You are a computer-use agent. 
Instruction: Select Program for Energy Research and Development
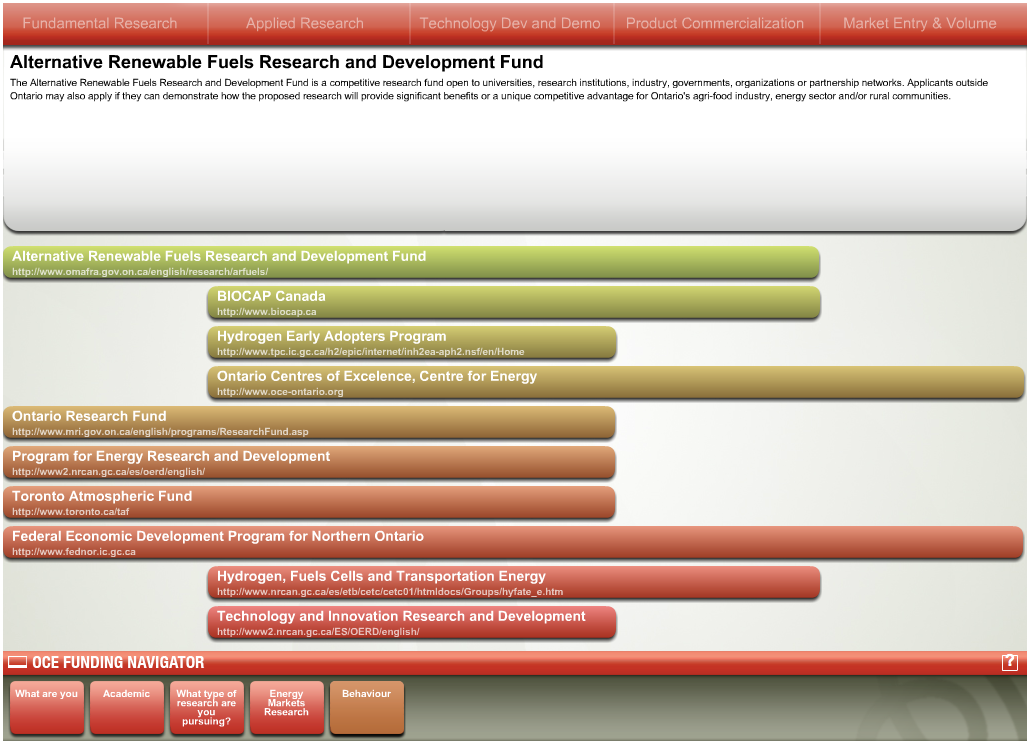[x=310, y=463]
